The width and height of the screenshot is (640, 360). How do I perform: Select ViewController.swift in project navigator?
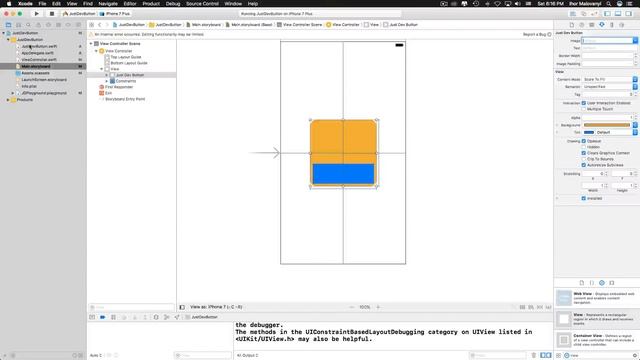39,60
